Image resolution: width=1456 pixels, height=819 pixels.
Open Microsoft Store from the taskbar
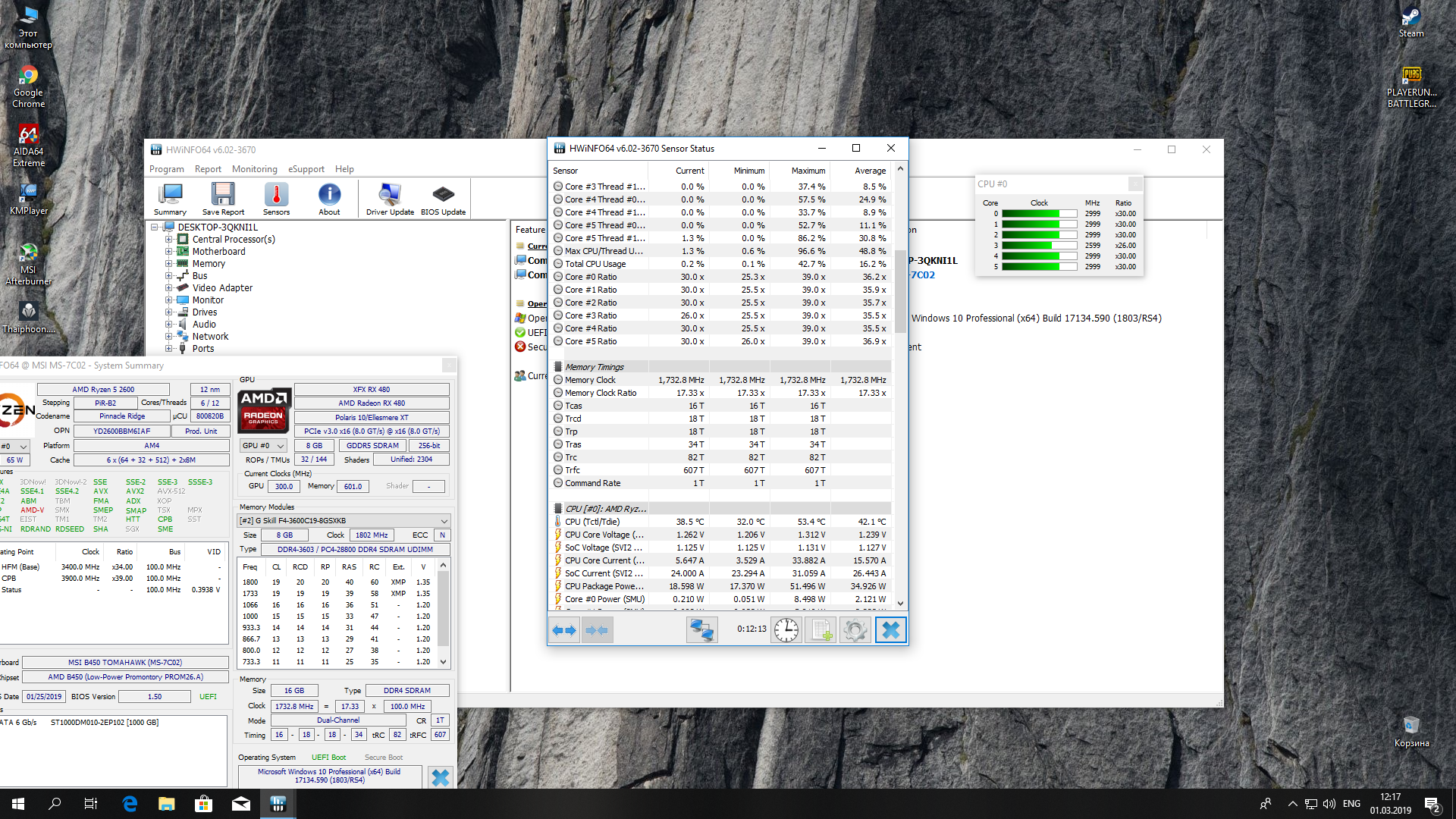point(203,804)
